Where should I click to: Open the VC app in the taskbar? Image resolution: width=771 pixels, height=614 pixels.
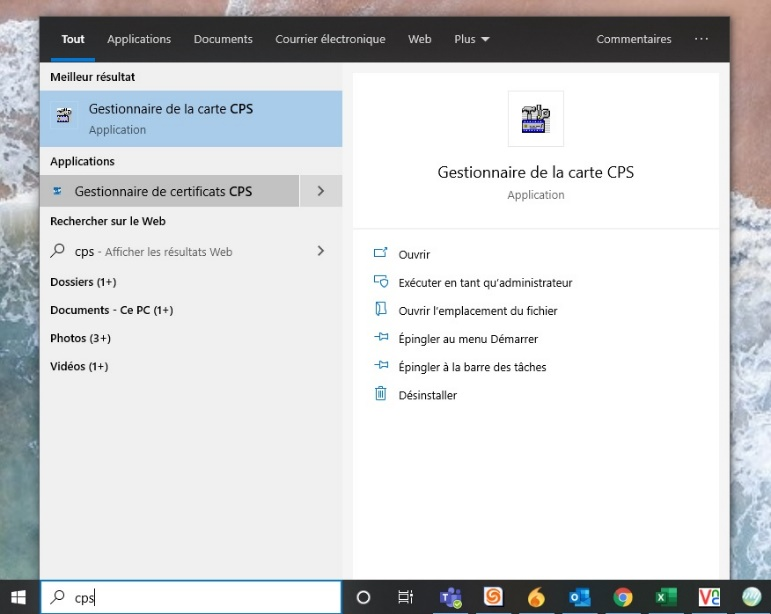click(709, 597)
